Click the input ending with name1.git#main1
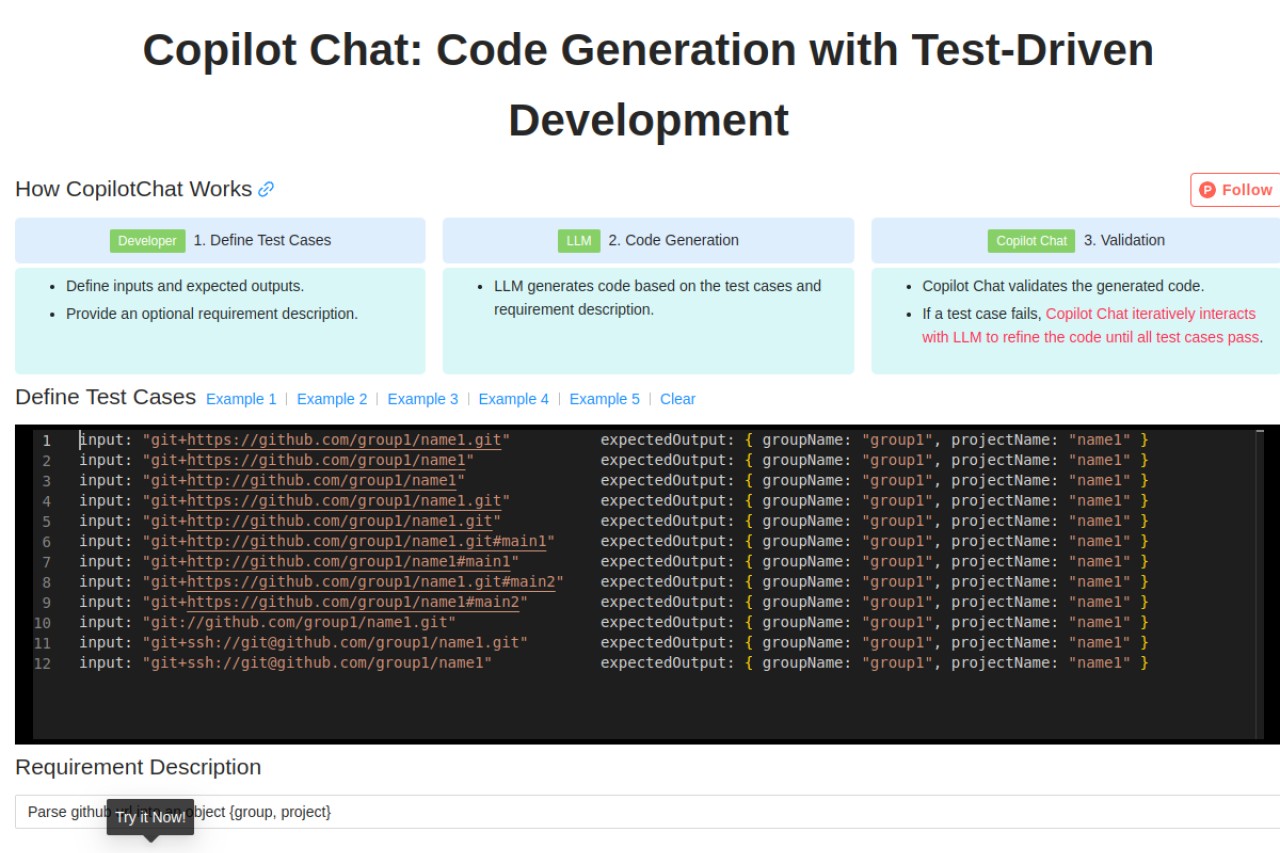 click(349, 541)
